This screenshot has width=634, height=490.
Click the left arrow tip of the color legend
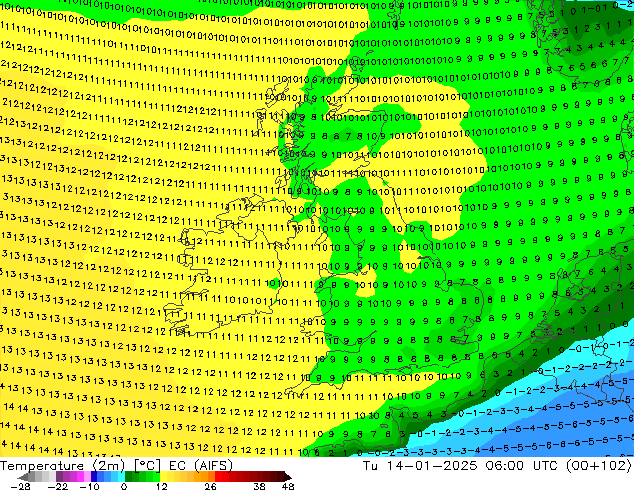23,477
